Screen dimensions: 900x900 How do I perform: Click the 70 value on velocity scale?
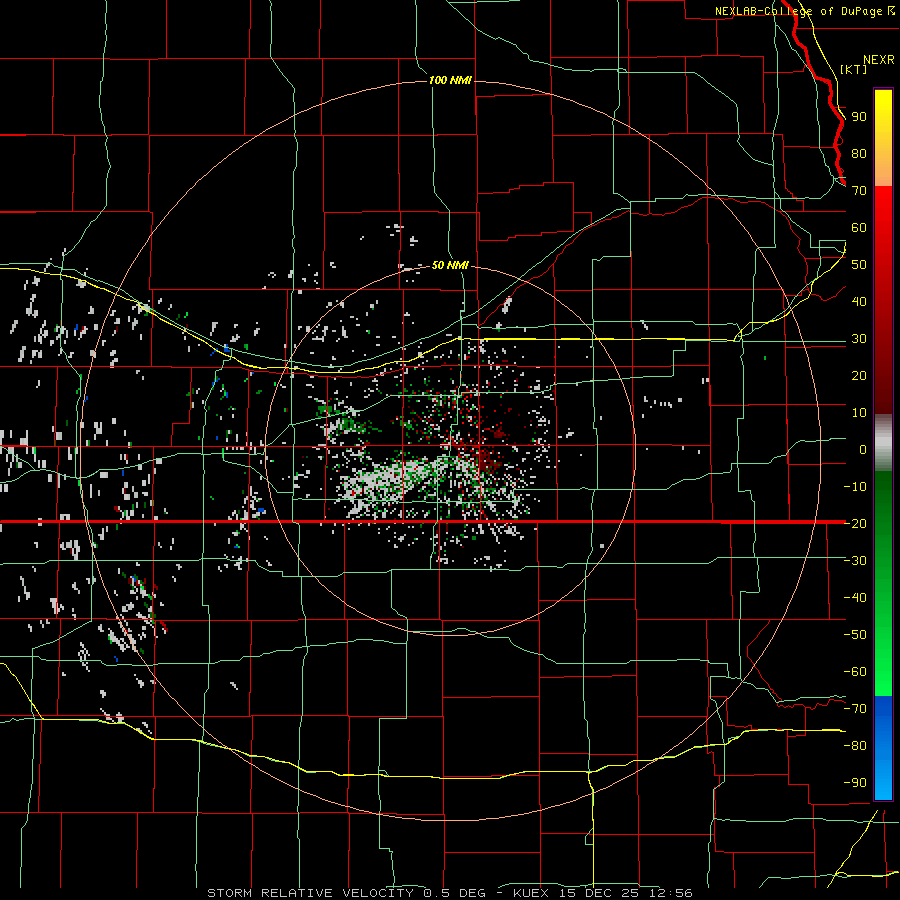(x=859, y=191)
